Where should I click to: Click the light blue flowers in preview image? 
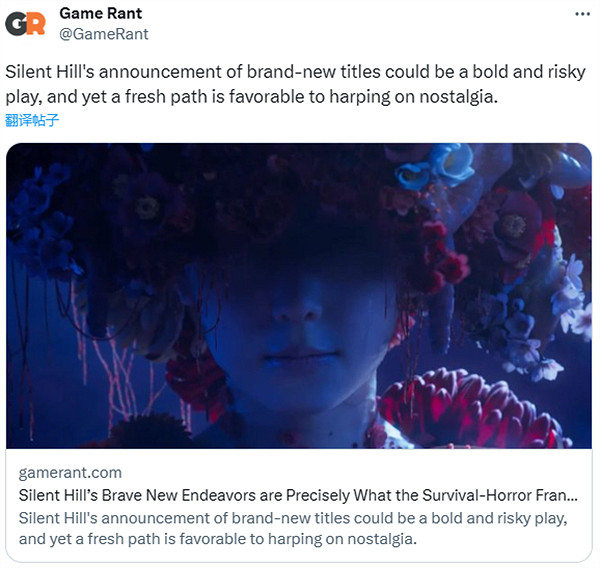[434, 166]
